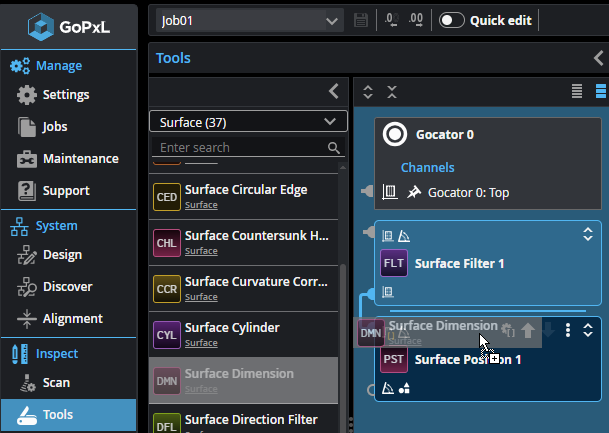Click the CED Surface Circular Edge icon

pos(166,197)
